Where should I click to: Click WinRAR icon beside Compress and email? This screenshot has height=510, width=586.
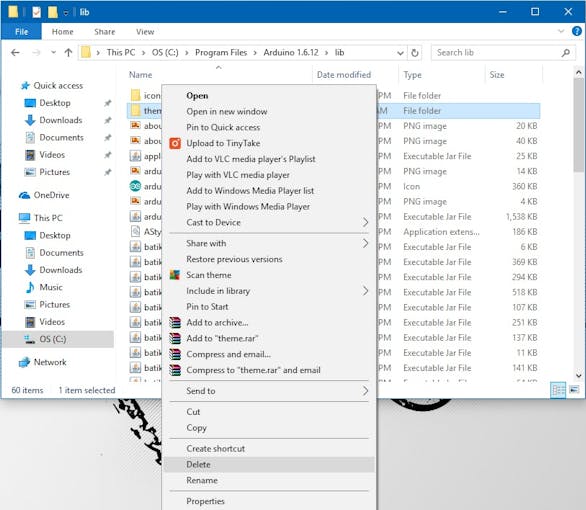(175, 354)
